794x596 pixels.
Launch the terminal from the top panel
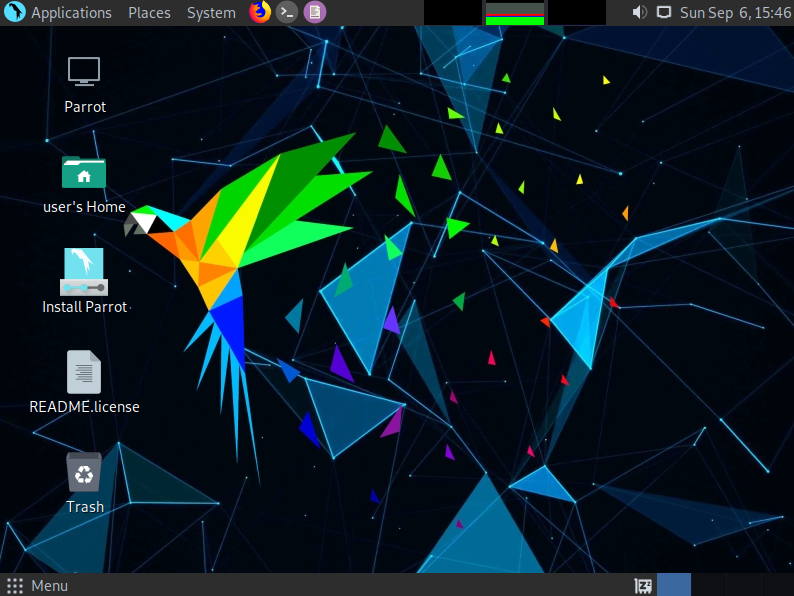pos(287,12)
